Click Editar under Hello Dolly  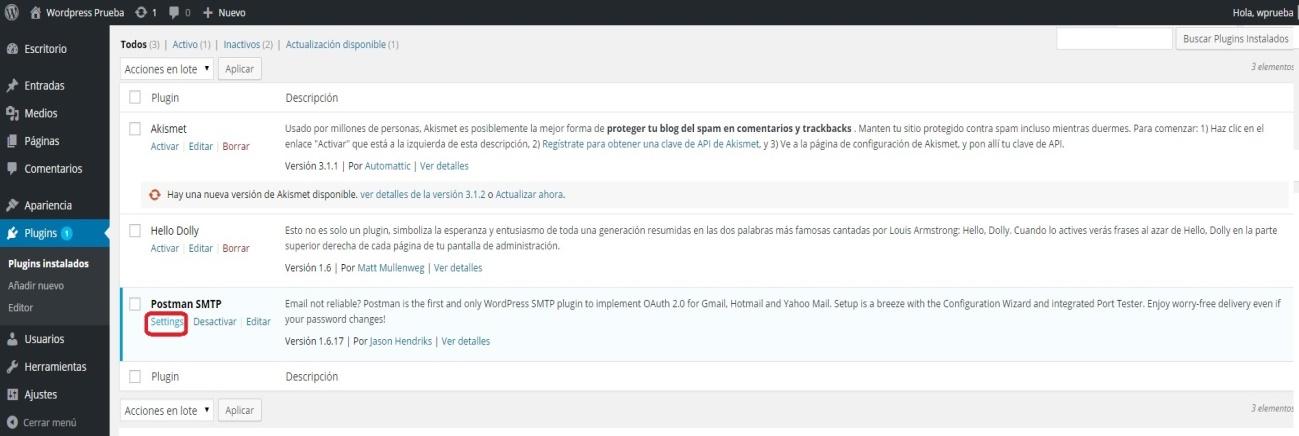[x=200, y=248]
